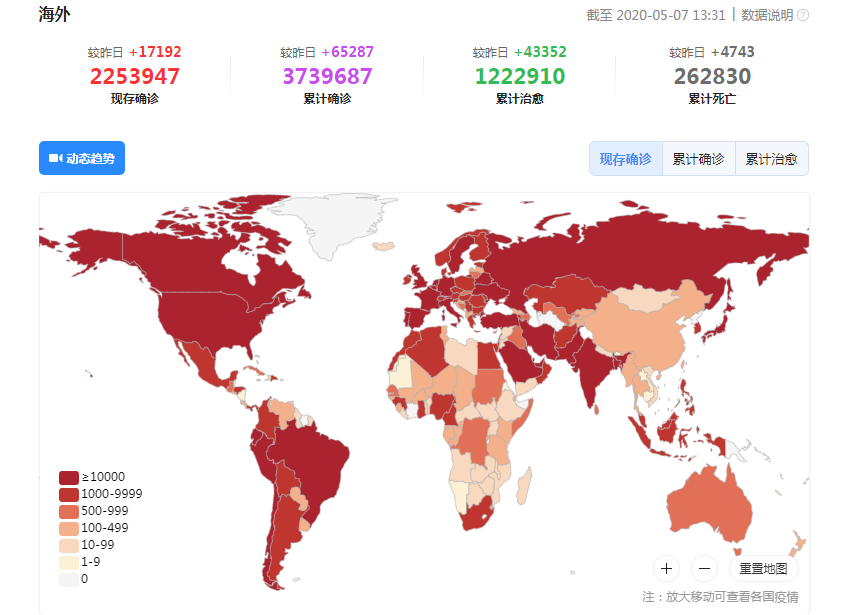Select the 现存确诊 tab
Viewport: 843px width, 615px height.
[x=626, y=159]
